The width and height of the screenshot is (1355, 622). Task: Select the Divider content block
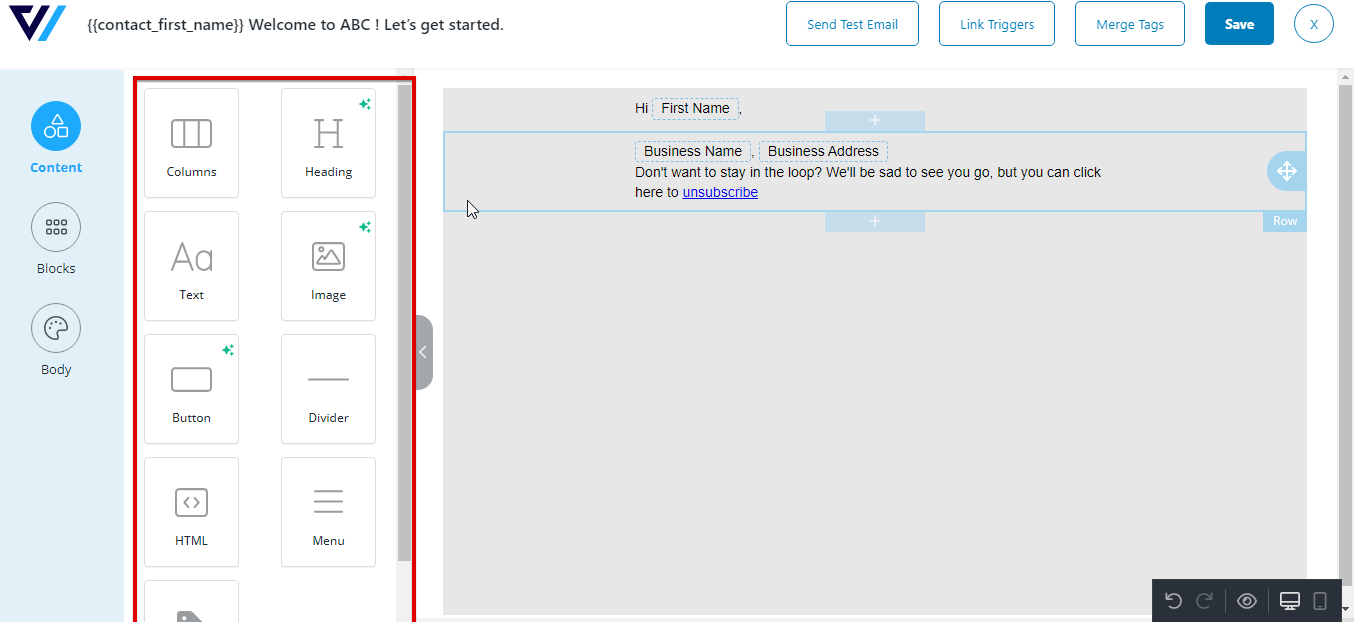tap(328, 389)
